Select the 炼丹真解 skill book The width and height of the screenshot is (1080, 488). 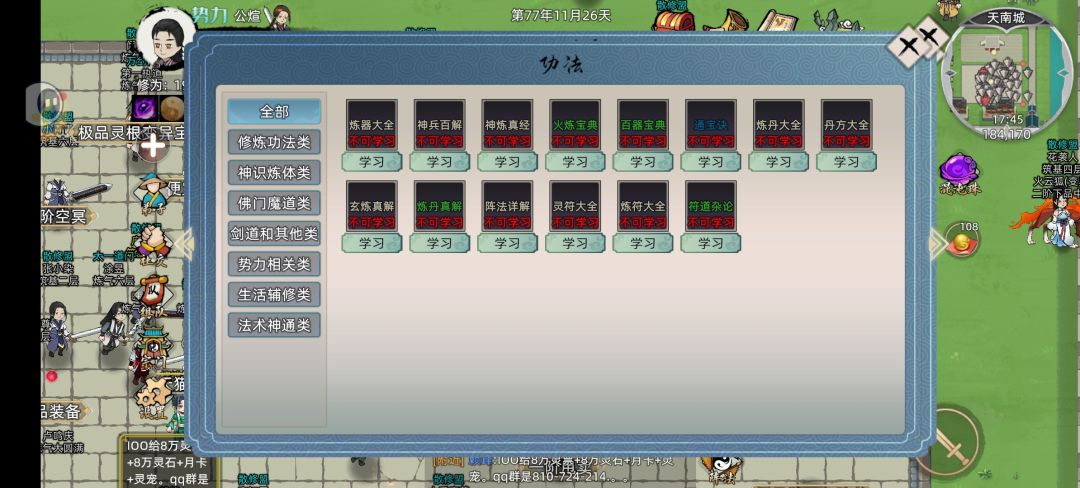coord(439,206)
